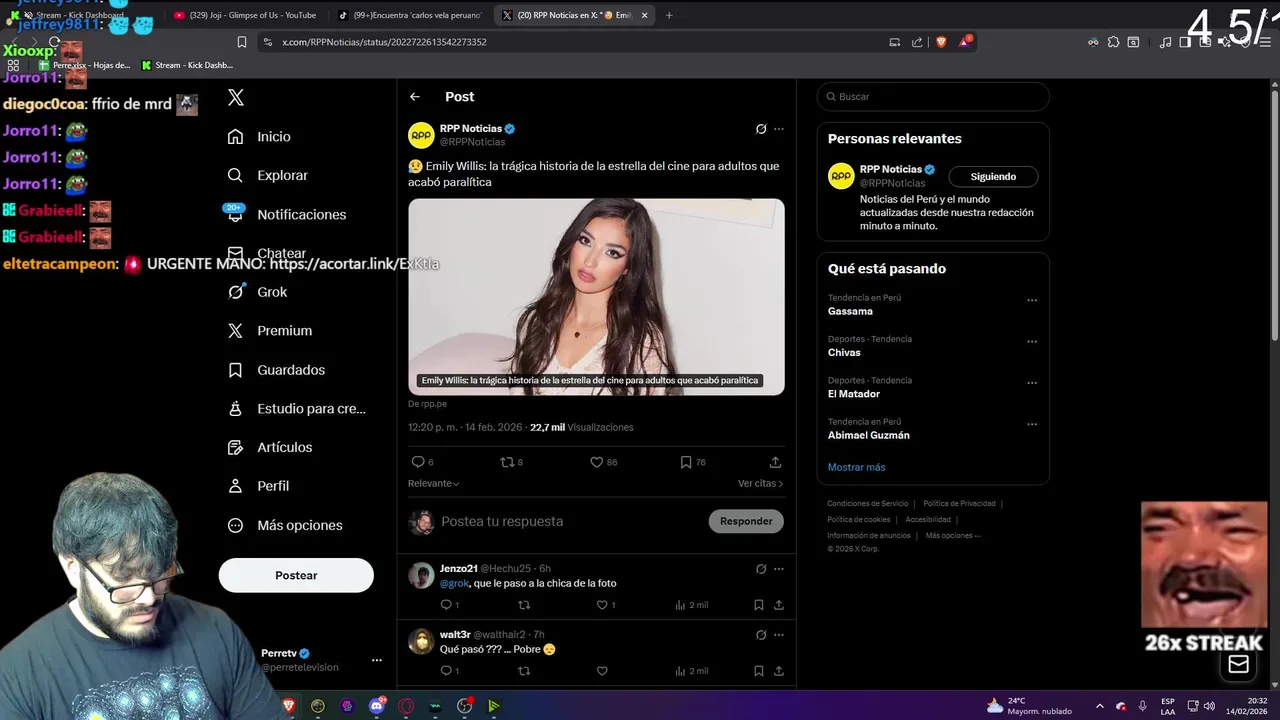The image size is (1280, 720).
Task: Switch to the TikTok 'carlos vela peruano' tab
Action: pos(410,15)
